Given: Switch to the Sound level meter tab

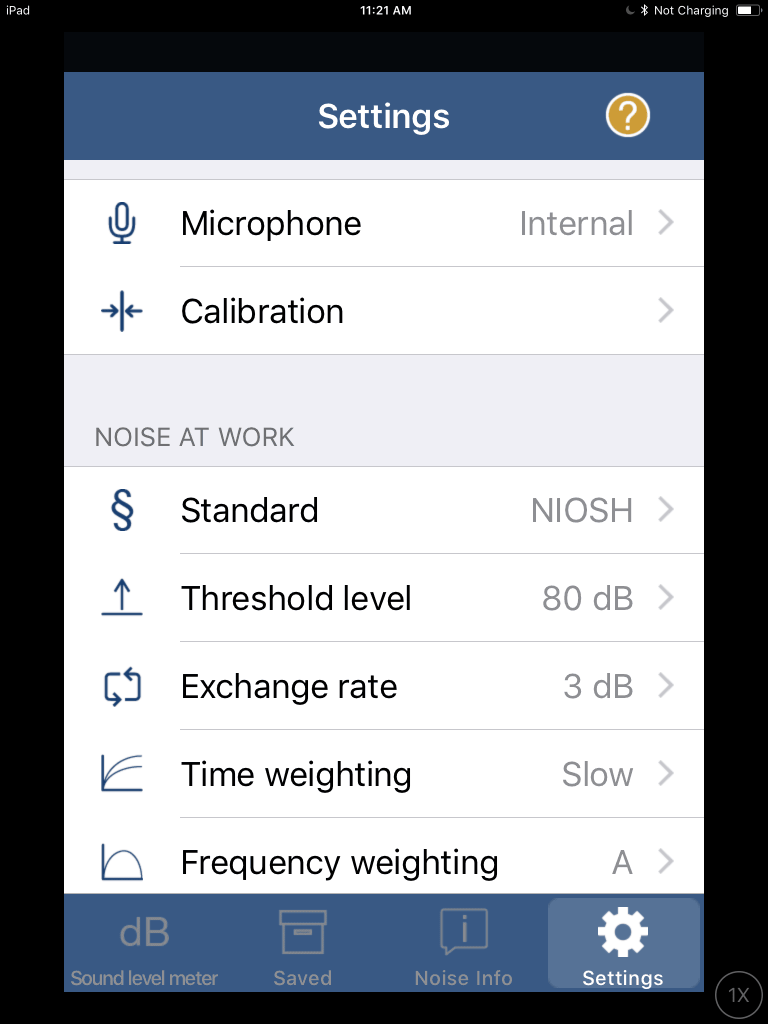Looking at the screenshot, I should (x=143, y=944).
